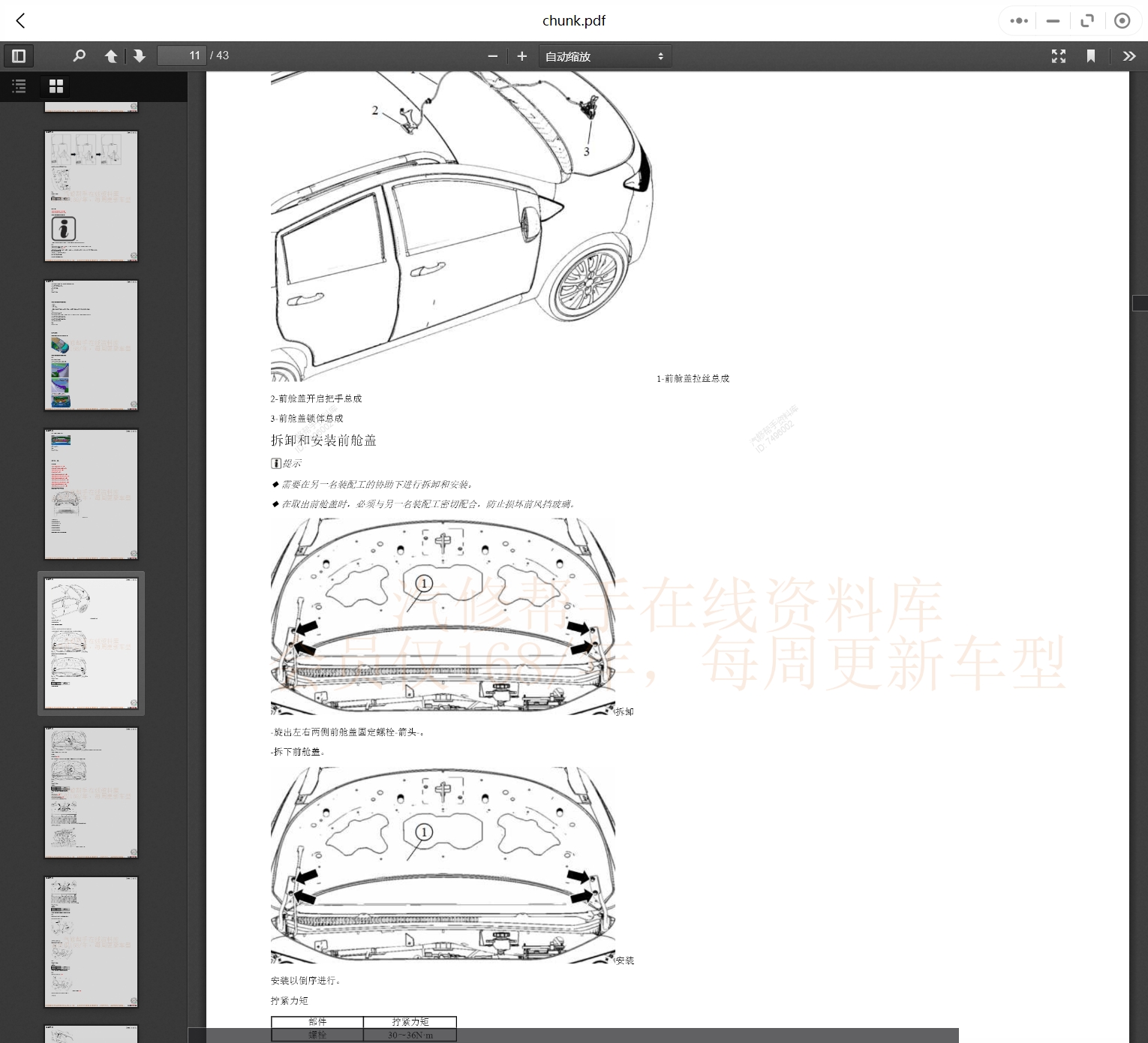Open the ellipsis options menu top right

pos(1018,20)
